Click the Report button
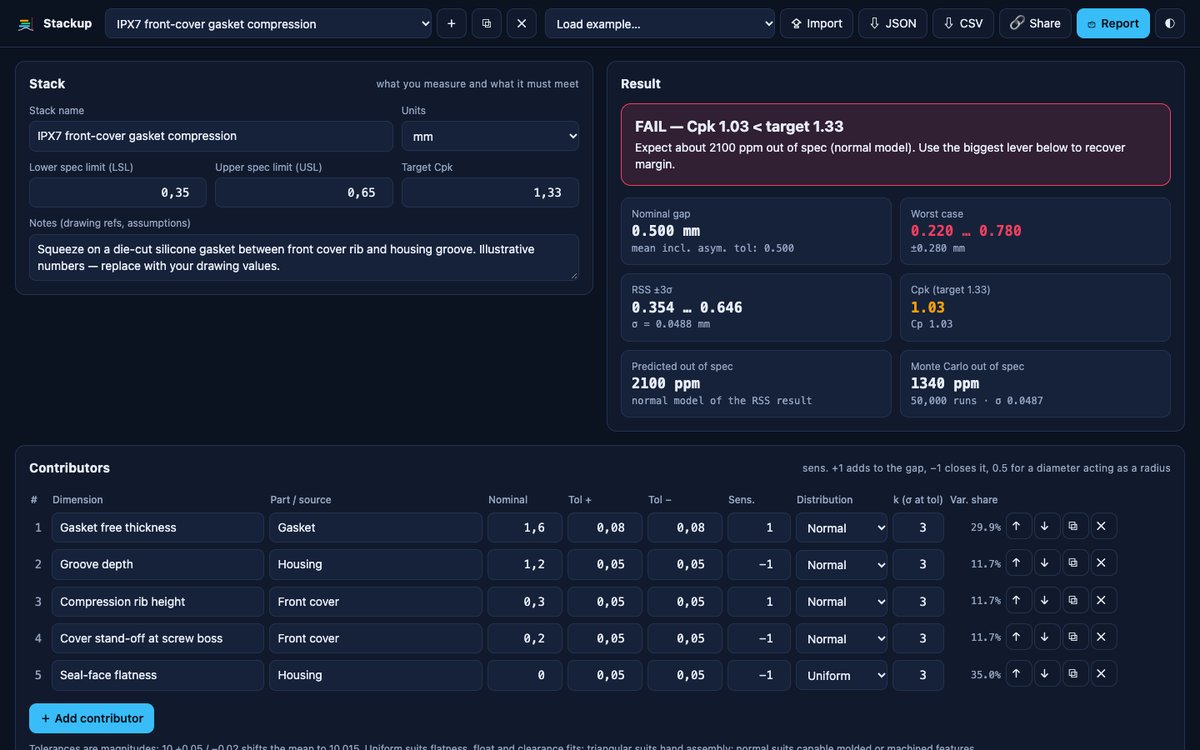This screenshot has width=1200, height=750. coord(1113,23)
